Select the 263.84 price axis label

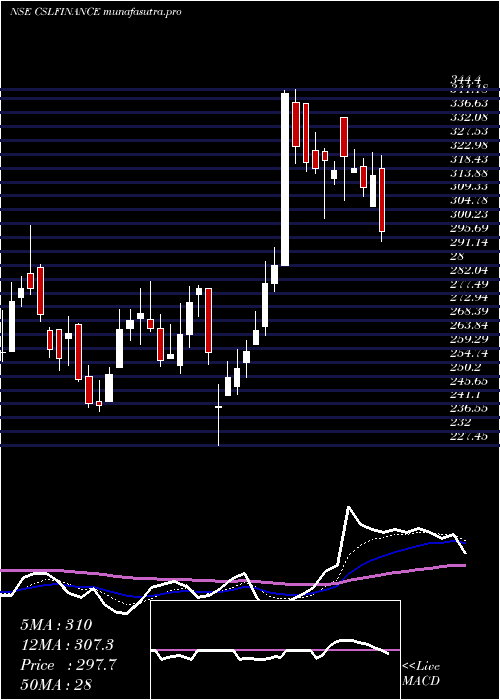point(469,325)
